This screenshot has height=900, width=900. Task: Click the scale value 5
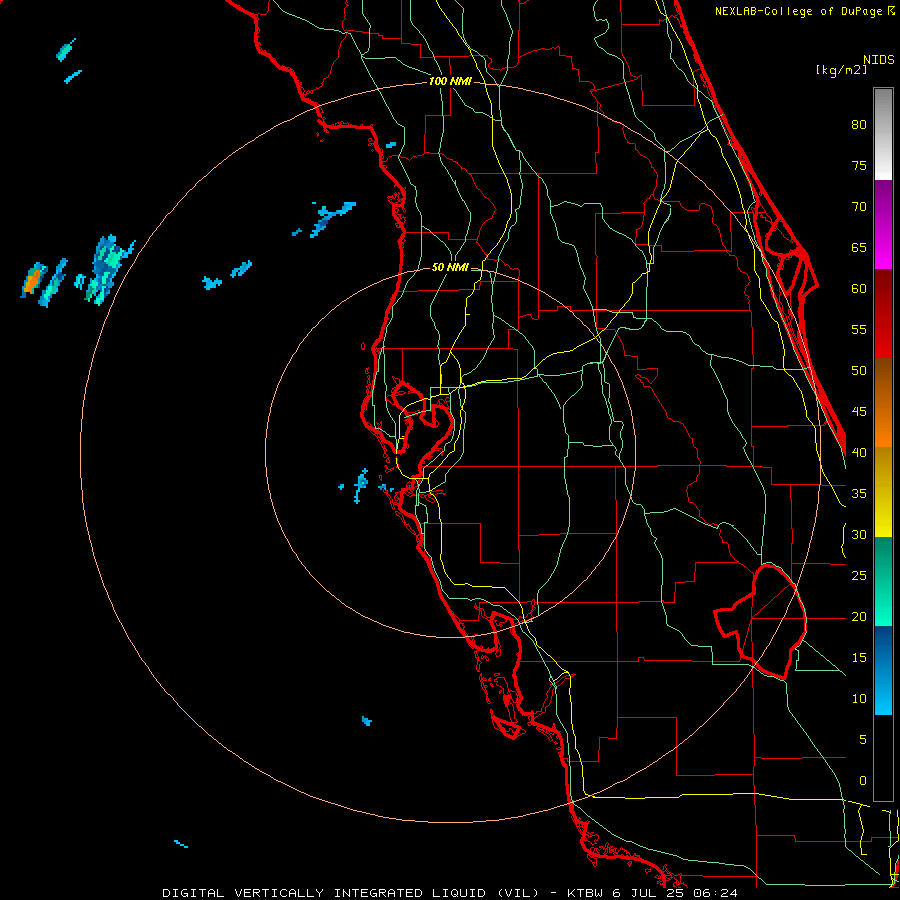(x=863, y=740)
